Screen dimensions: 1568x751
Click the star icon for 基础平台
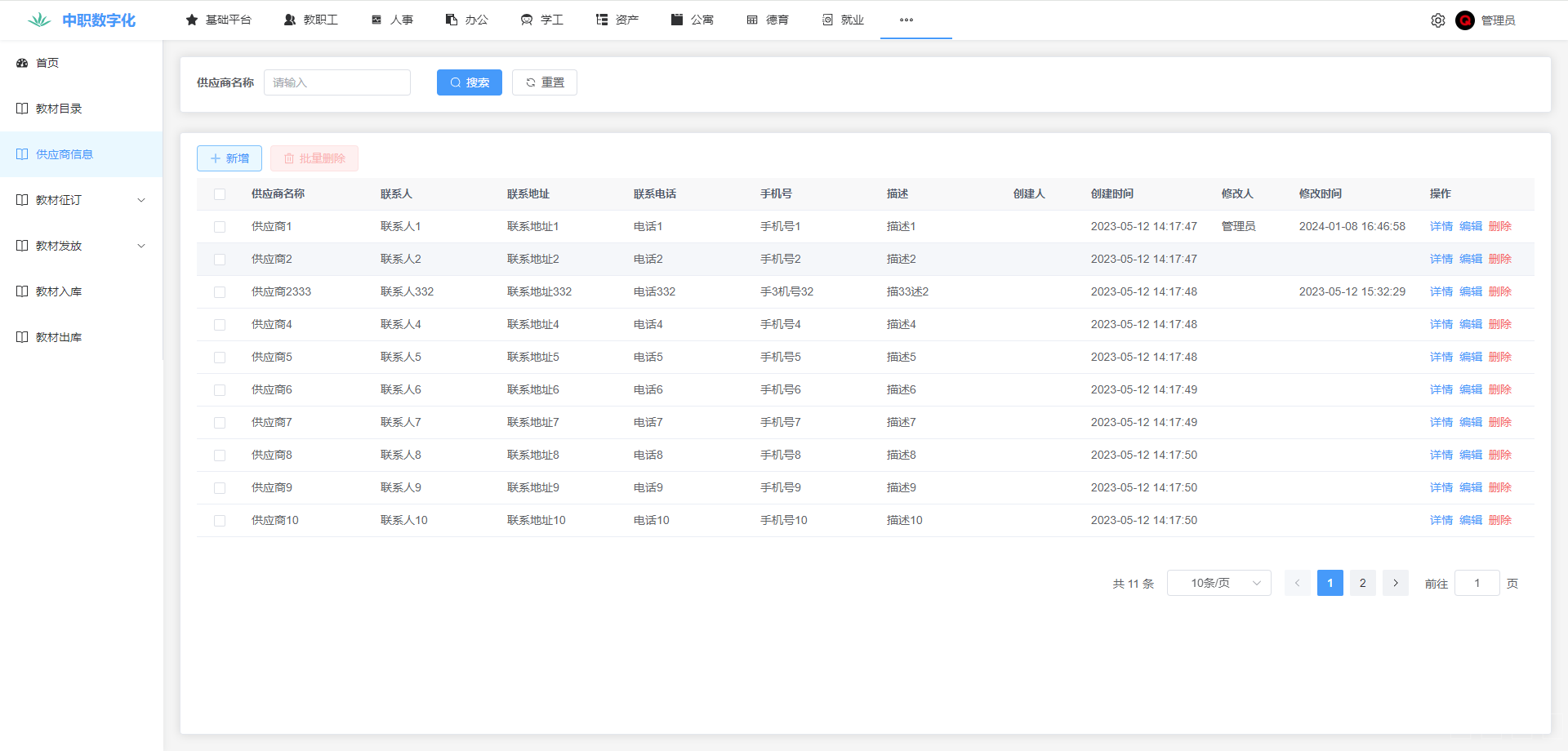click(192, 20)
